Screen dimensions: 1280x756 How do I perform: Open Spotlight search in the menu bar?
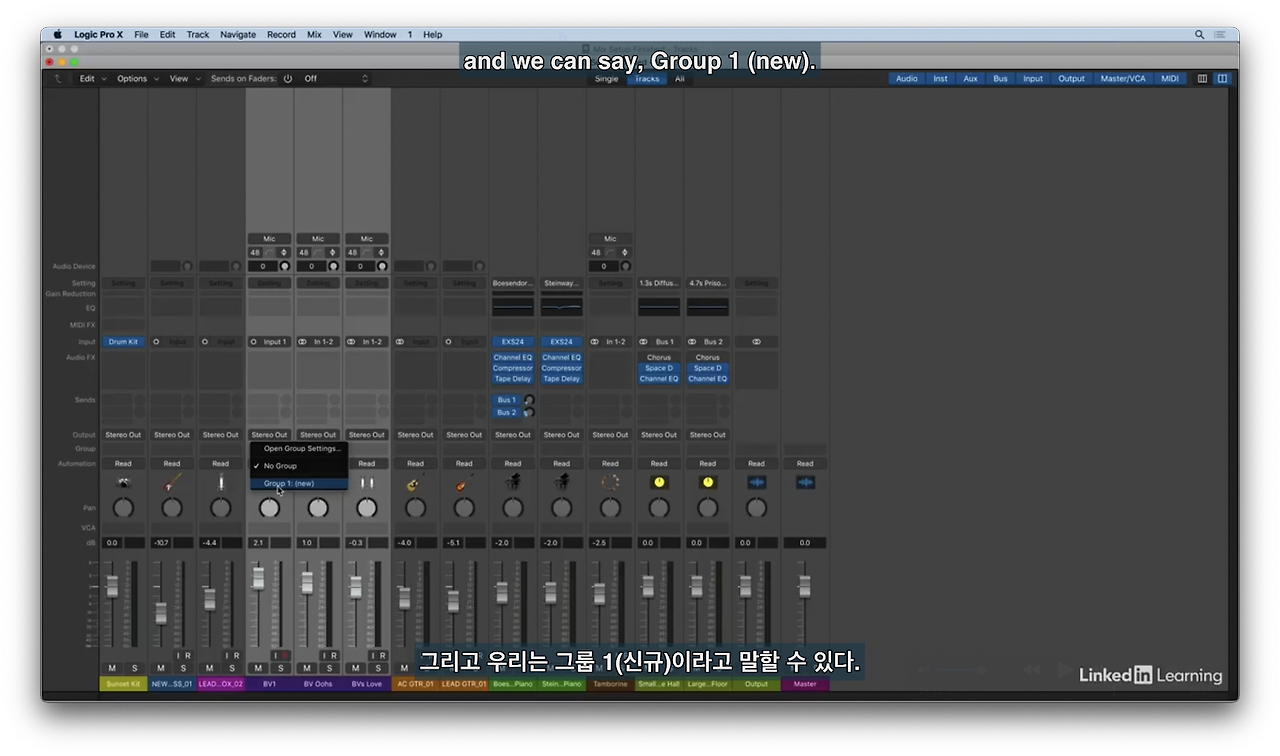(1199, 34)
